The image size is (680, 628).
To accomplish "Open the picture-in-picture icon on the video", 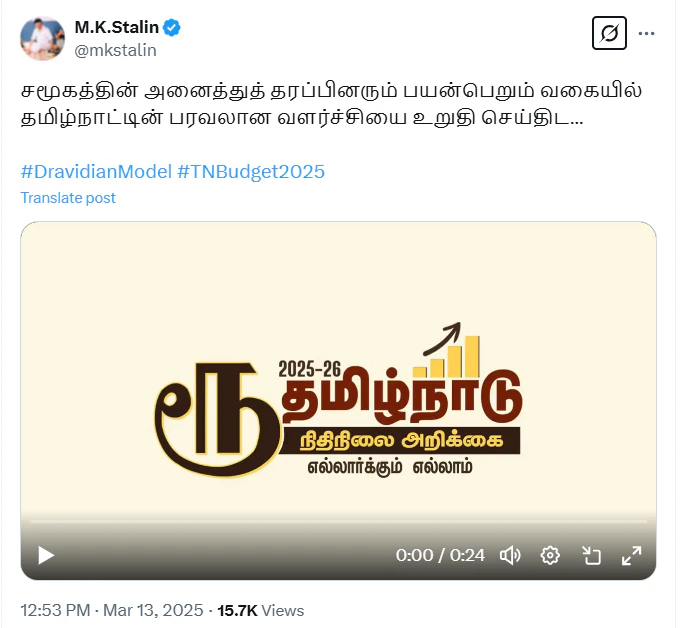I will (x=591, y=555).
